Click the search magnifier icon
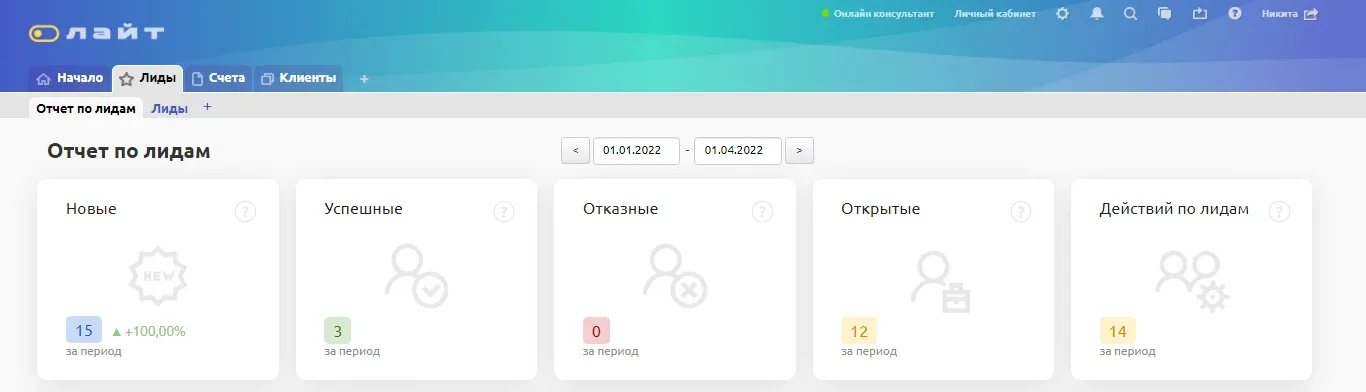Image resolution: width=1366 pixels, height=392 pixels. pyautogui.click(x=1130, y=14)
